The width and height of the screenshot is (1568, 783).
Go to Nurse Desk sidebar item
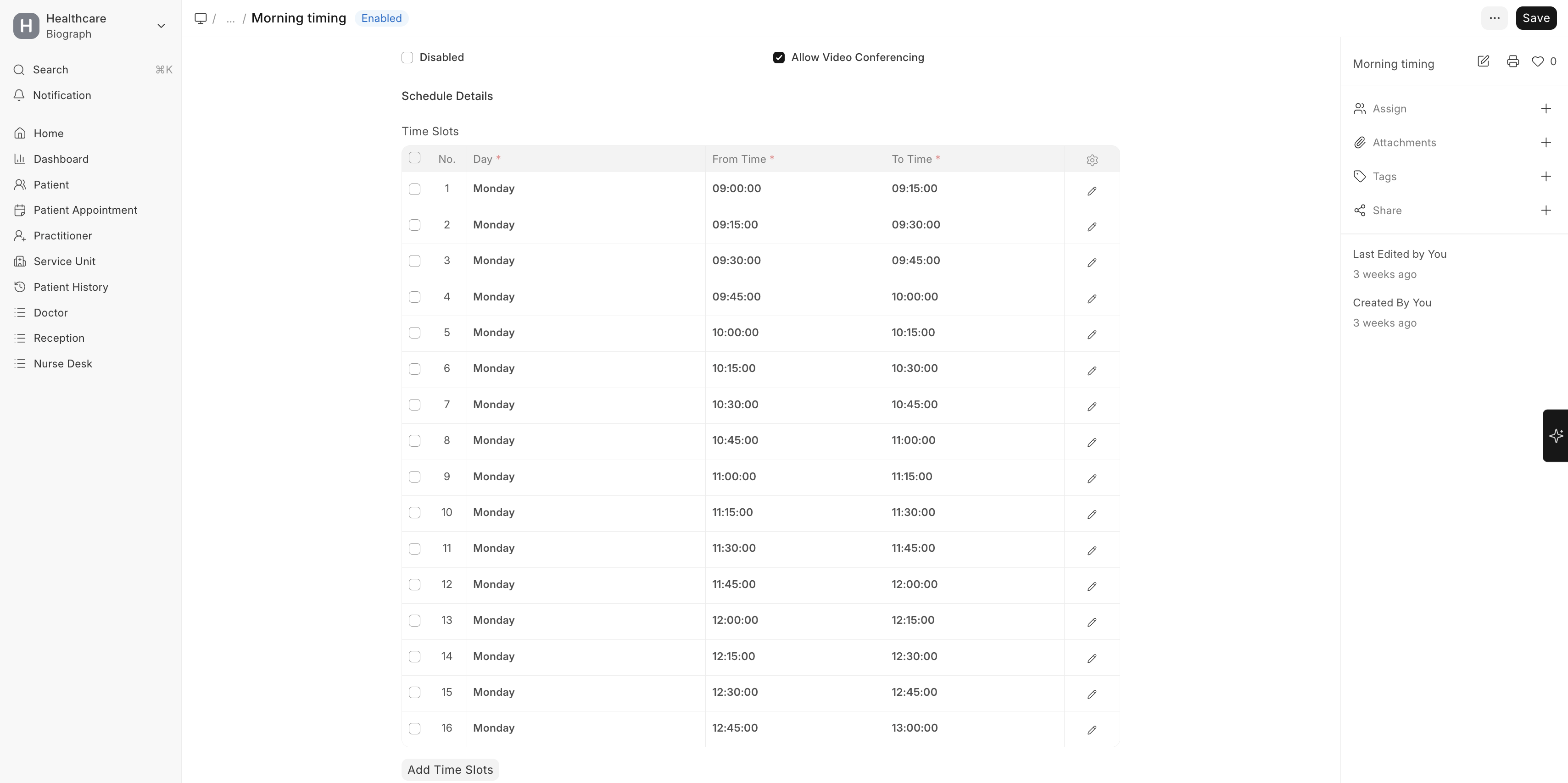tap(63, 363)
